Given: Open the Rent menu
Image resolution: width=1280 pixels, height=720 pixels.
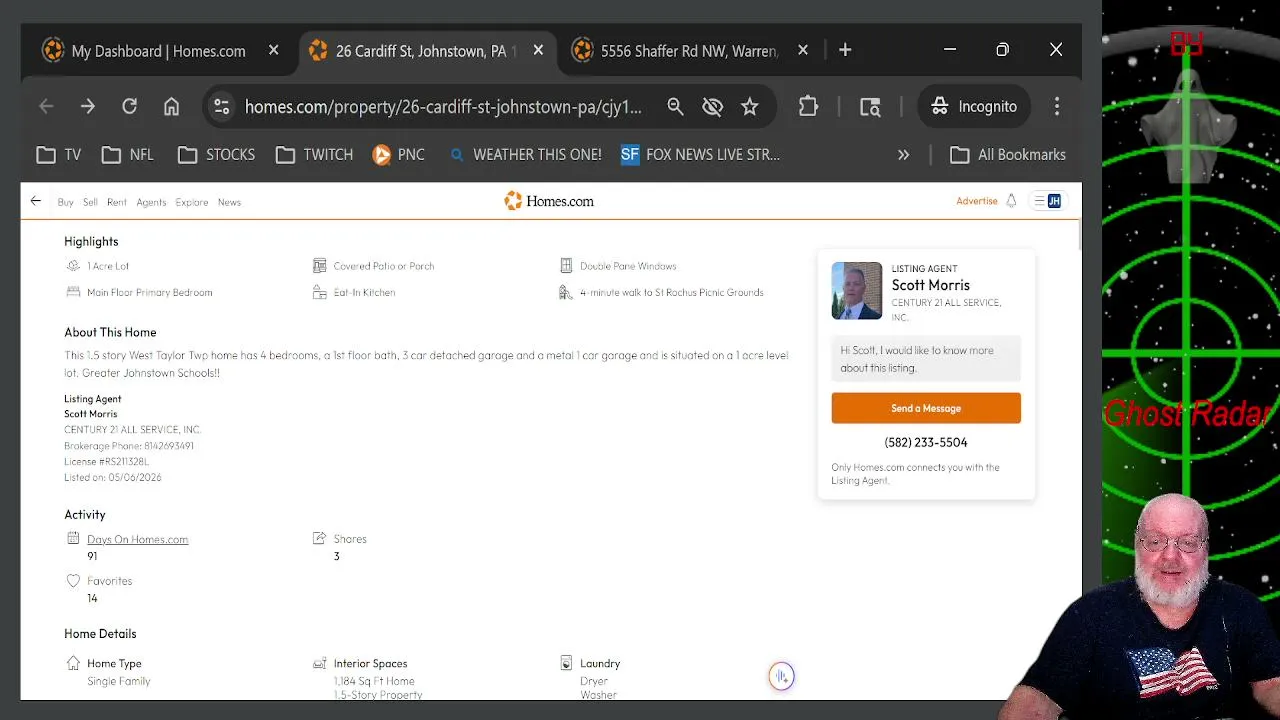Looking at the screenshot, I should (117, 202).
